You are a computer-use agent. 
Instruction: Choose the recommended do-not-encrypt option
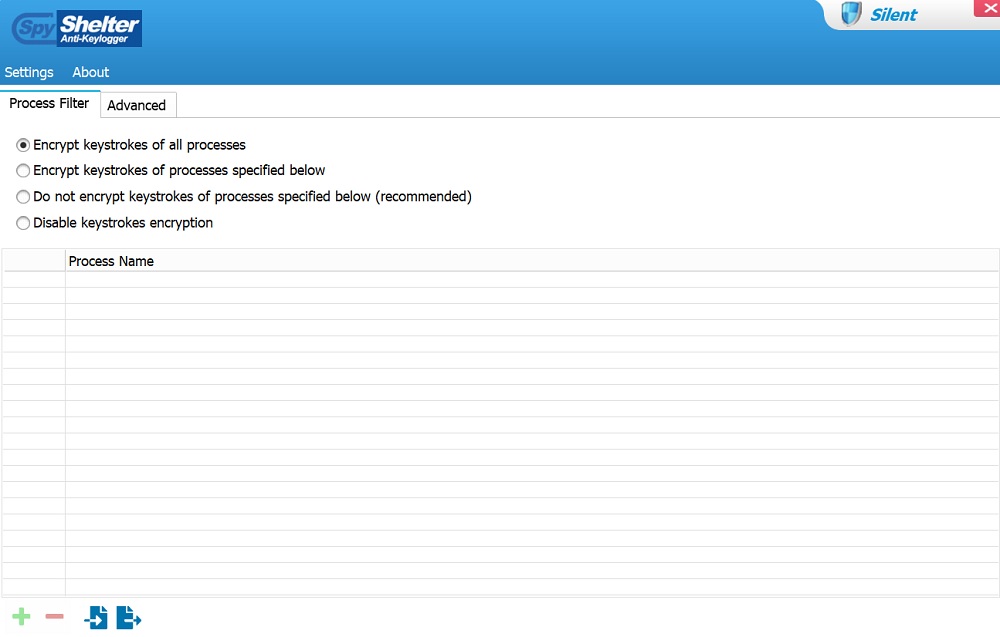(x=22, y=196)
